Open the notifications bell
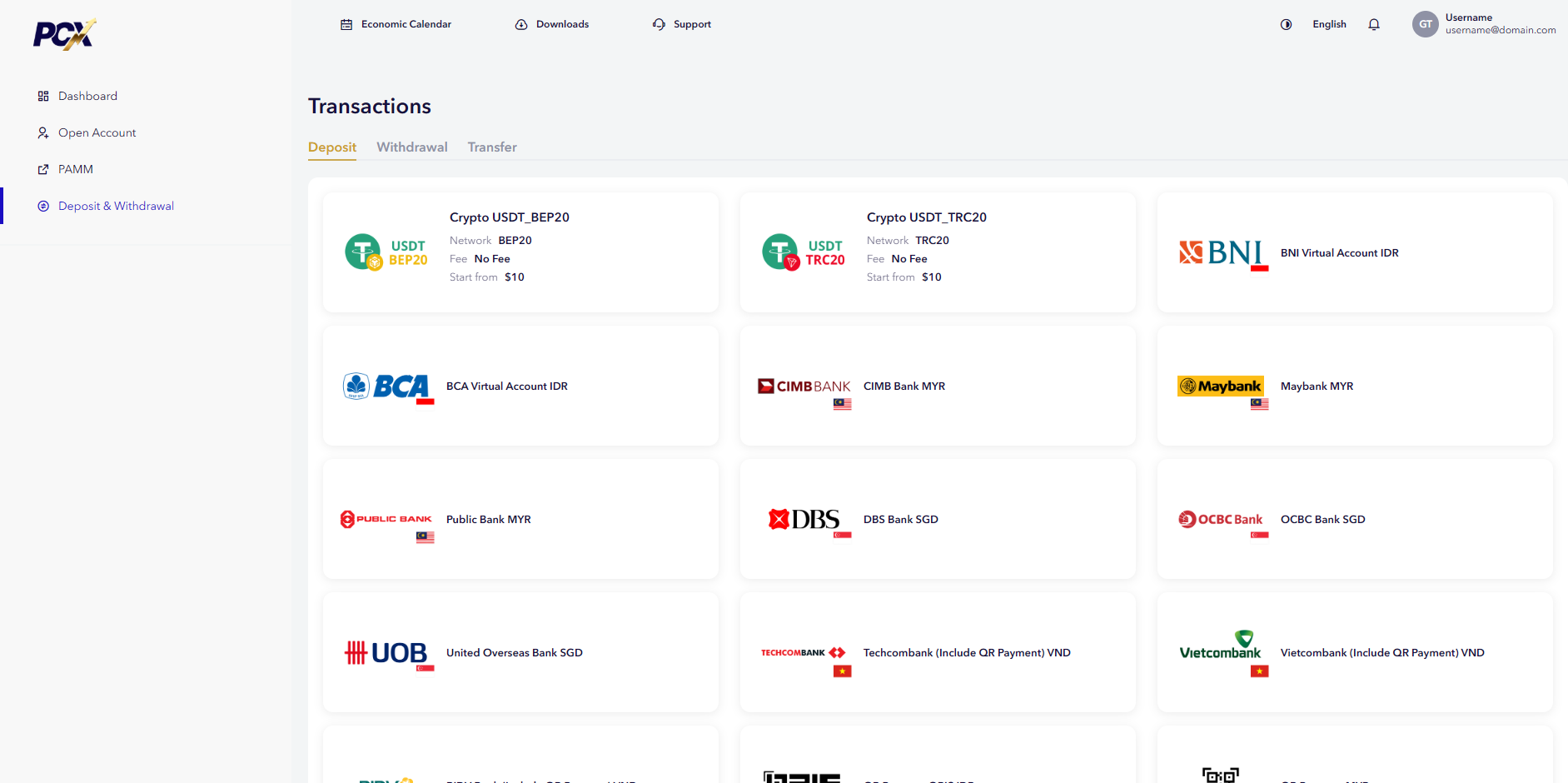 tap(1374, 24)
